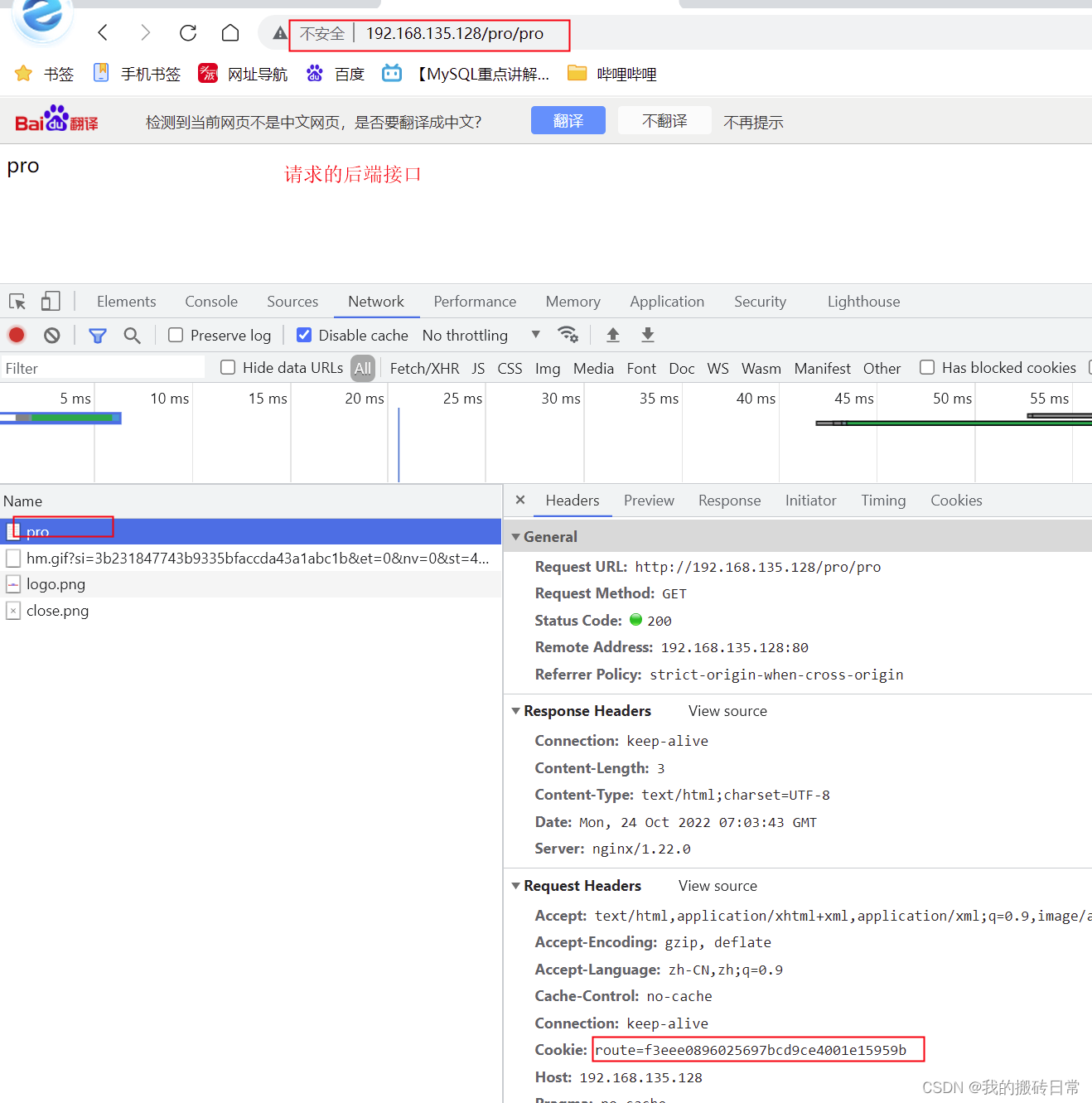Check Hide data URLs
Screen dimensions: 1092x1103
click(227, 367)
